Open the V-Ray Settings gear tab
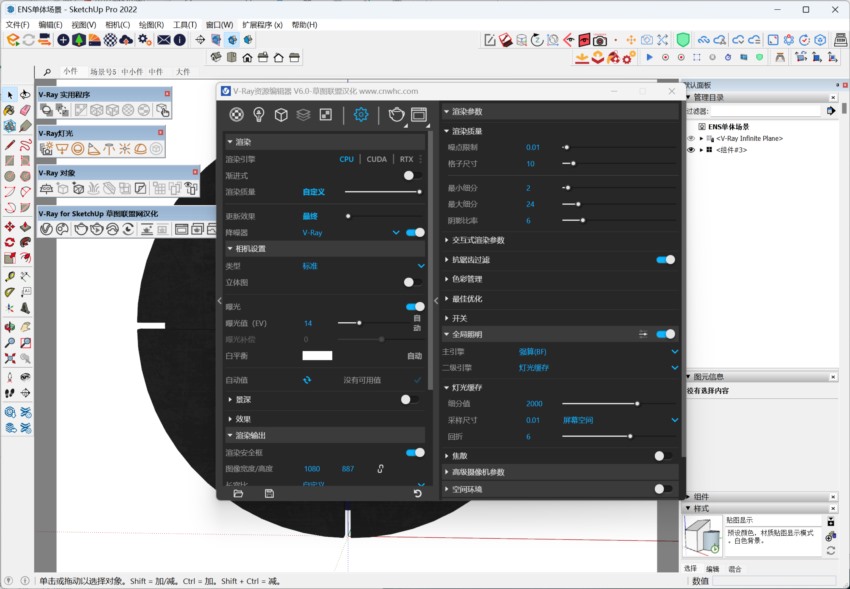 click(x=361, y=114)
